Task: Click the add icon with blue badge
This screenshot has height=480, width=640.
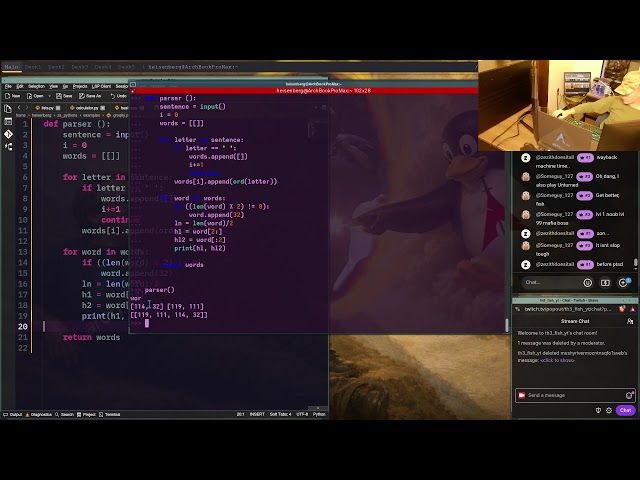Action: [x=623, y=282]
